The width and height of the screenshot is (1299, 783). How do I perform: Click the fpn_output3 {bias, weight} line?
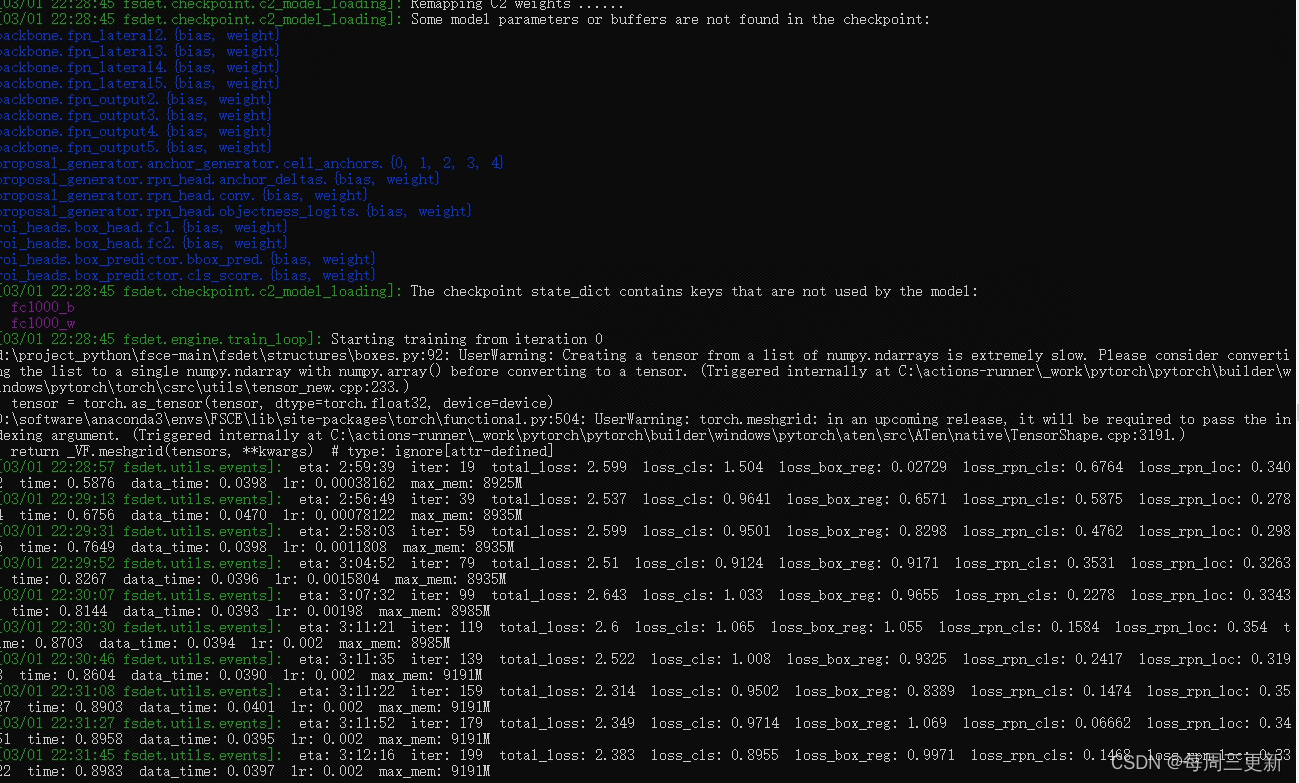point(135,115)
